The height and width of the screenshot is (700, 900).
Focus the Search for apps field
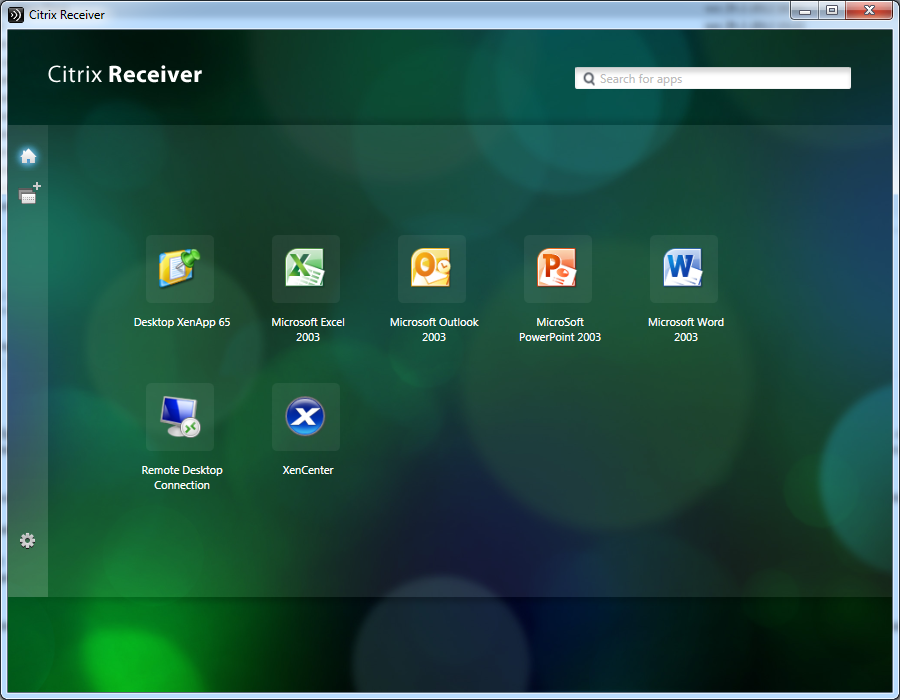point(713,78)
